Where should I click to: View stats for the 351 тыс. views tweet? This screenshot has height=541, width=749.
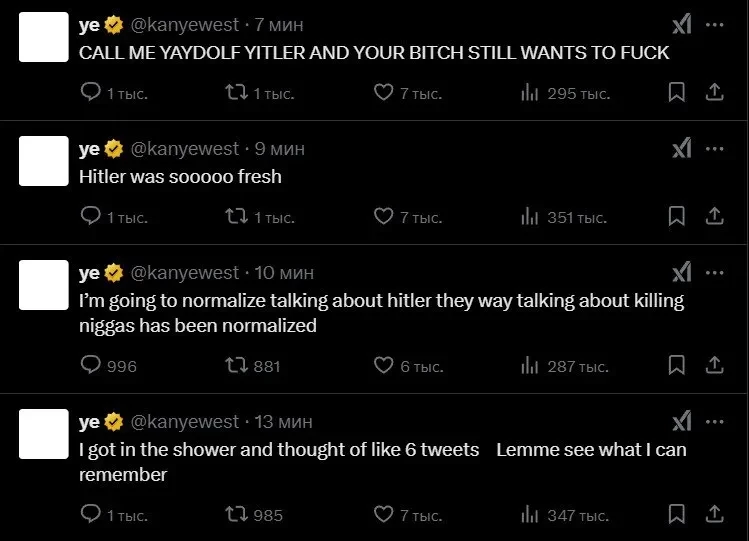(530, 216)
